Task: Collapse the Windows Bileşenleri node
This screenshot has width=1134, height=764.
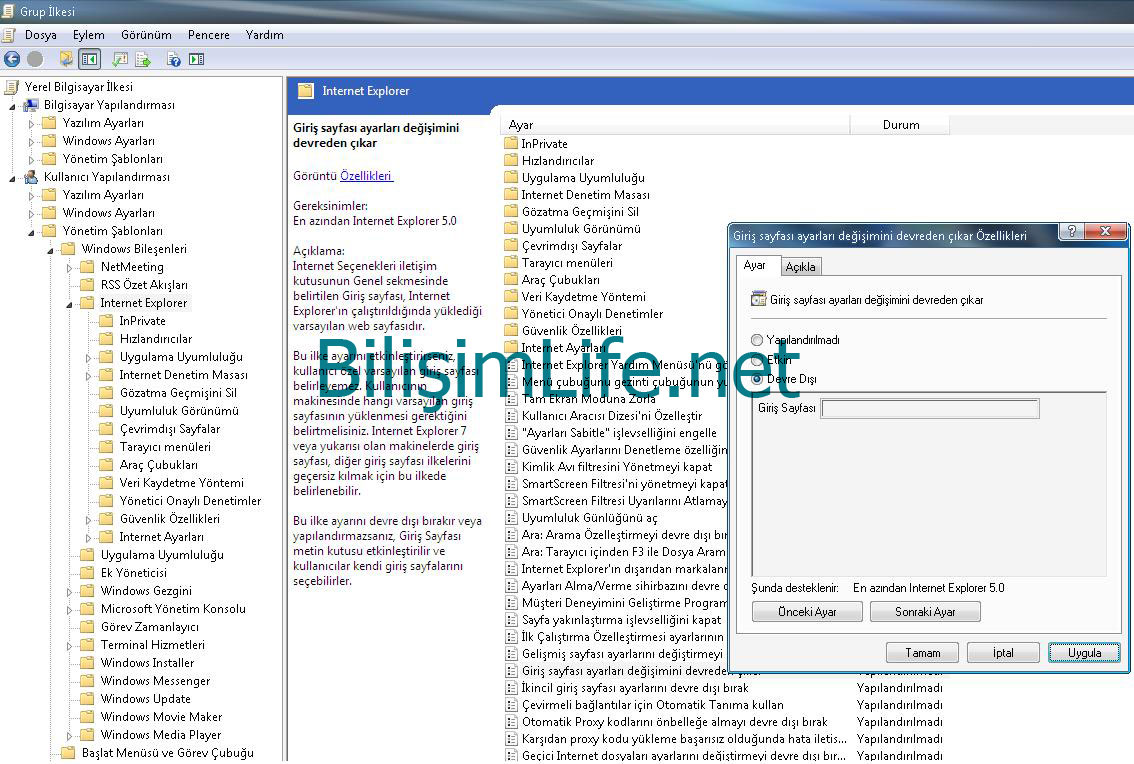Action: point(50,250)
